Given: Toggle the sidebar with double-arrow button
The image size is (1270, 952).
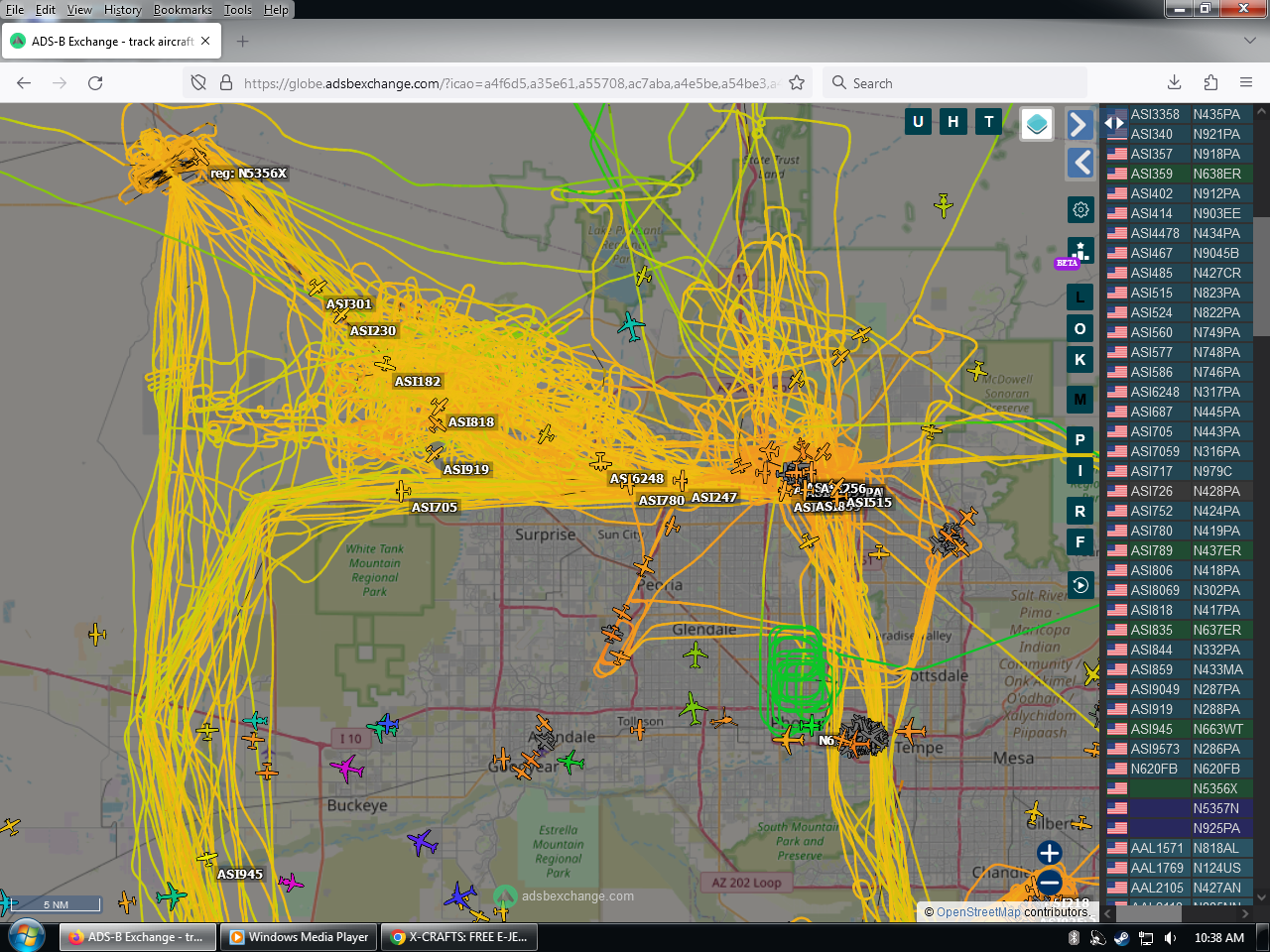Looking at the screenshot, I should pos(1114,124).
